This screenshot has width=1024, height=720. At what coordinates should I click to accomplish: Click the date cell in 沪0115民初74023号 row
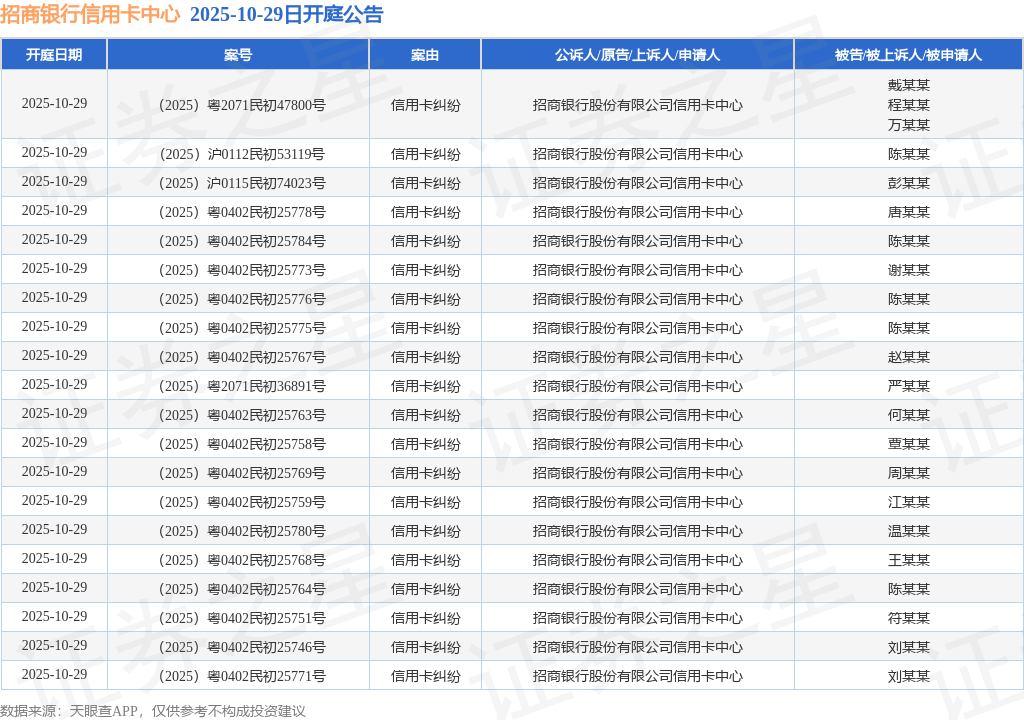tap(54, 181)
